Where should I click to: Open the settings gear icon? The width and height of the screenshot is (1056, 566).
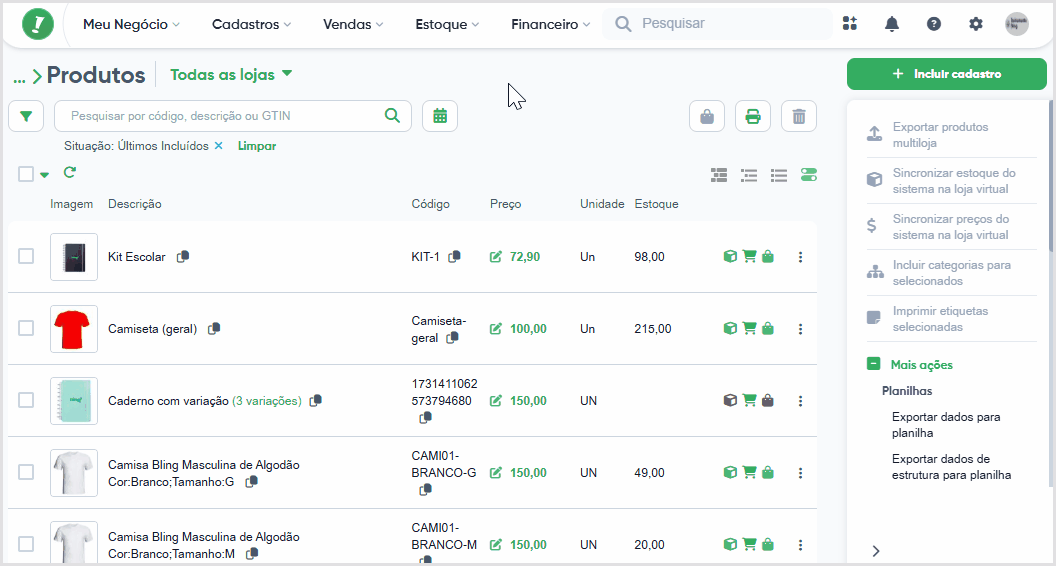[976, 24]
